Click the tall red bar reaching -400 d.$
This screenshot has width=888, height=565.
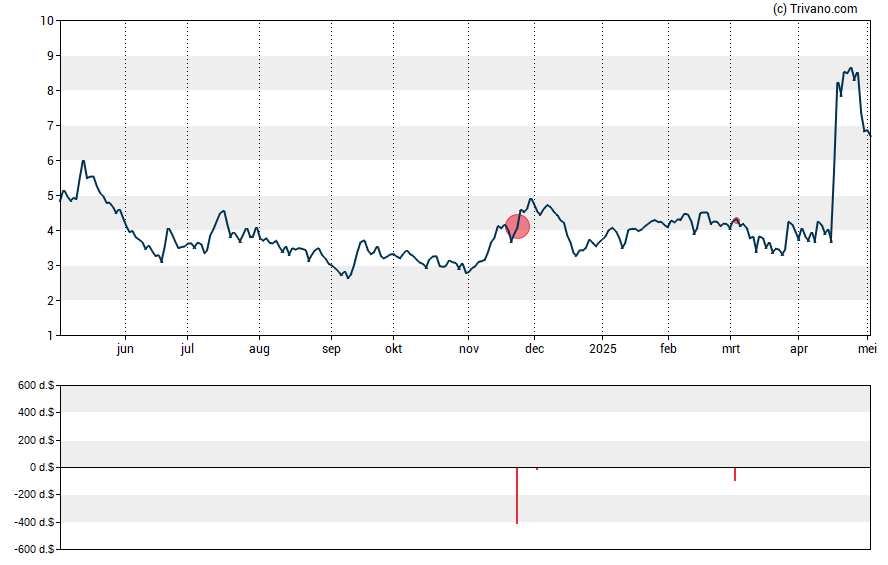point(517,495)
